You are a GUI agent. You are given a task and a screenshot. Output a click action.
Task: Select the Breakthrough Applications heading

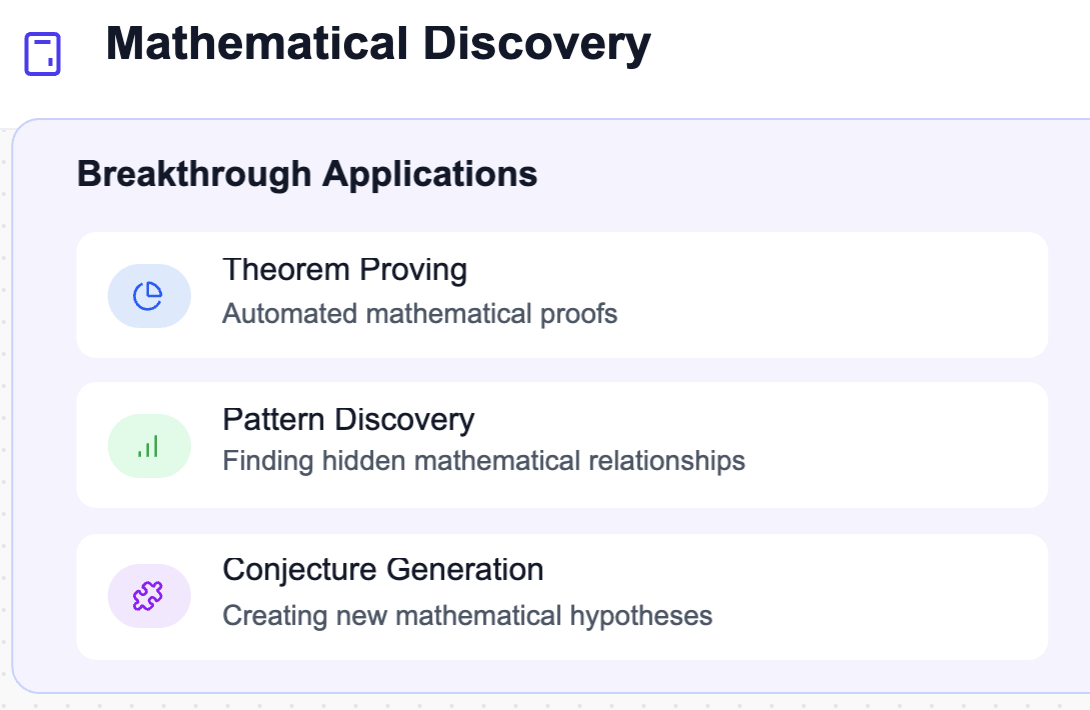pos(307,174)
